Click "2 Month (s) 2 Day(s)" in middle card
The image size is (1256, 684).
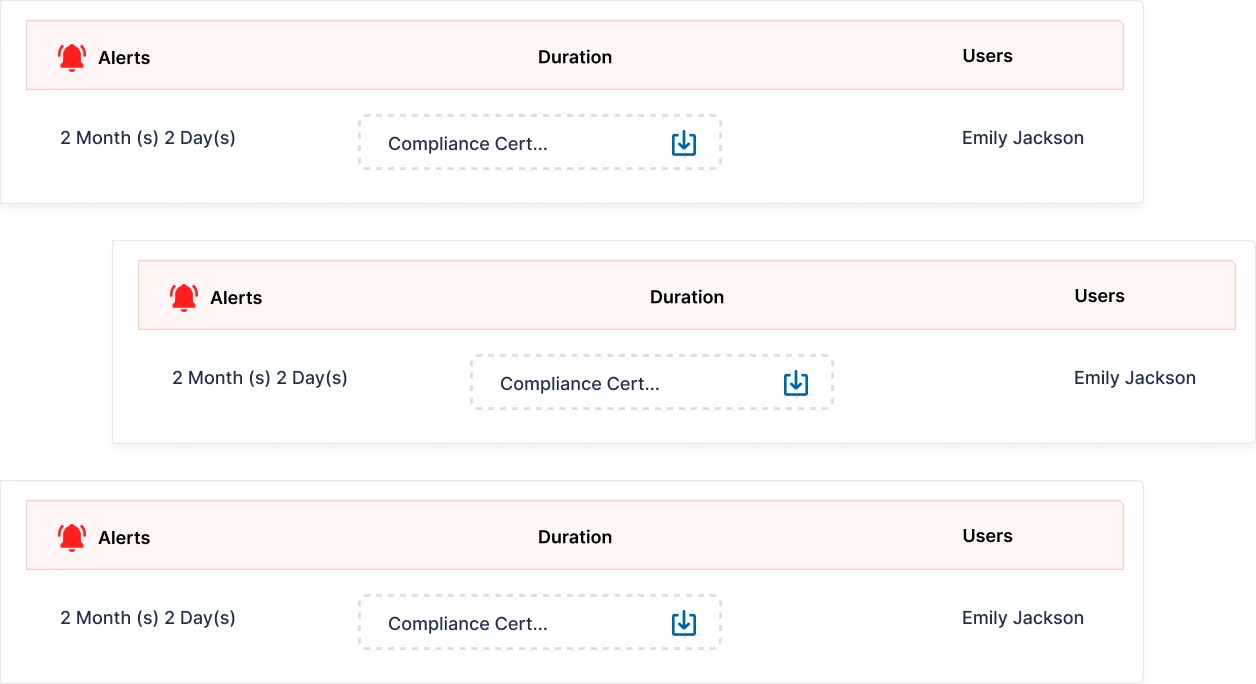260,378
